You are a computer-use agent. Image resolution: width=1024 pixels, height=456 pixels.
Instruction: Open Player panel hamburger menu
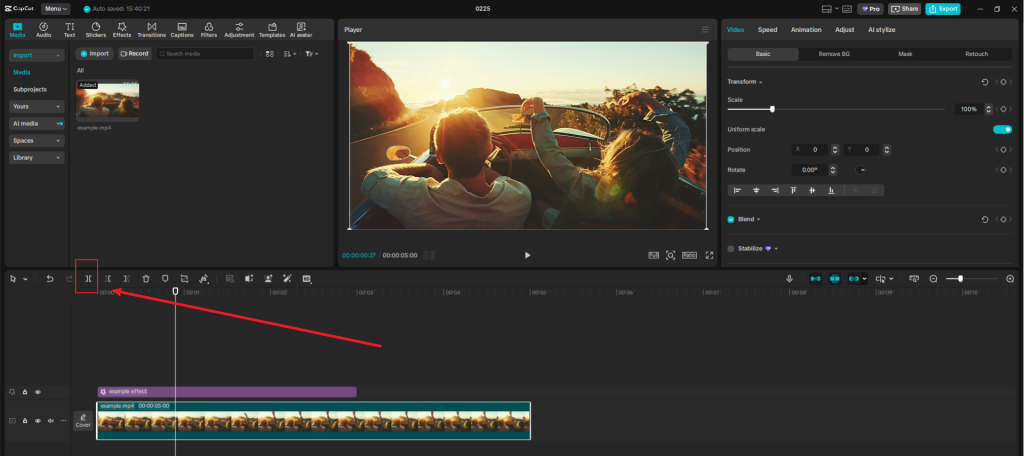click(705, 29)
